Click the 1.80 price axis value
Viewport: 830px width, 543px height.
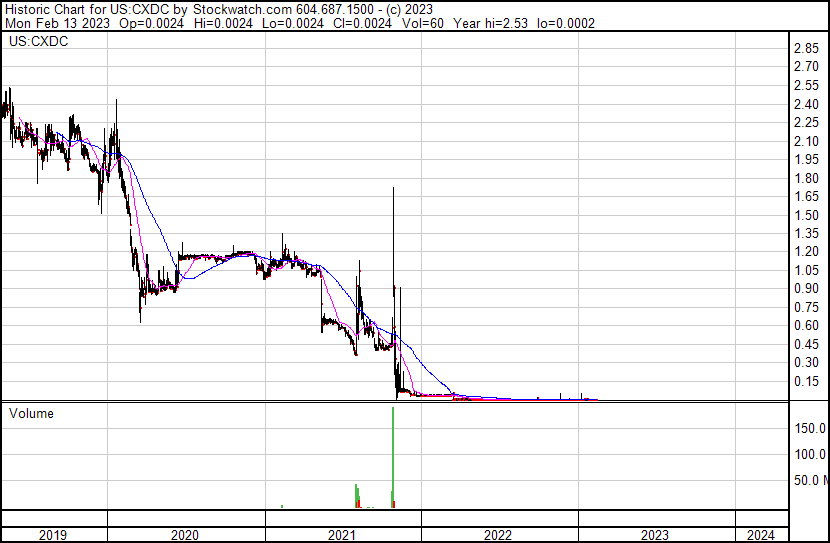(807, 178)
